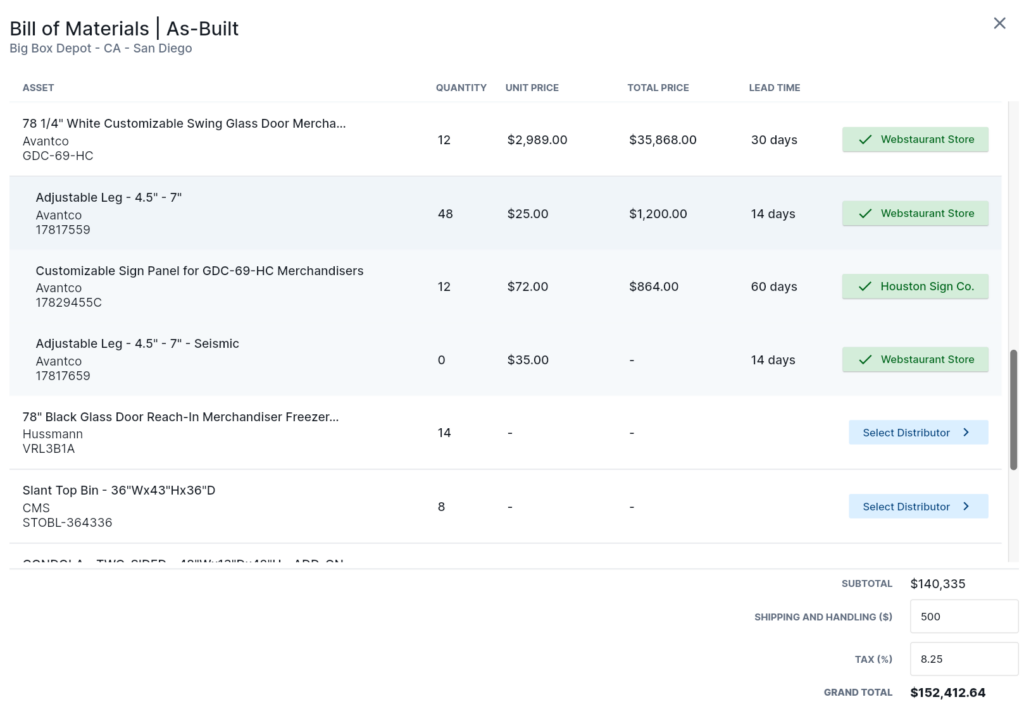Edit the Shipping and Handling amount field

pyautogui.click(x=963, y=617)
